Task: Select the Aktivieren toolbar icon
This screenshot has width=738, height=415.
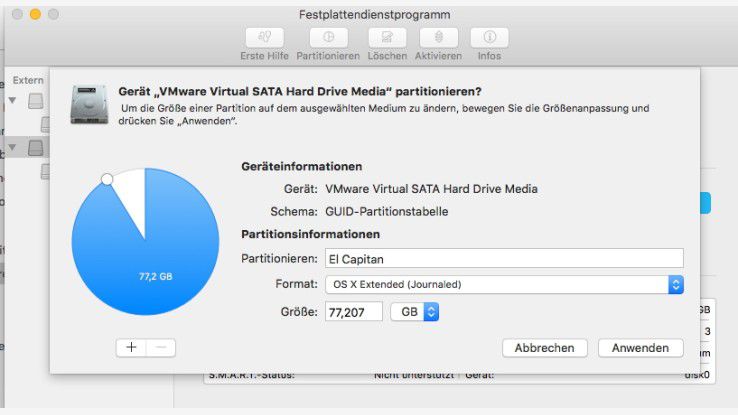Action: (x=438, y=38)
